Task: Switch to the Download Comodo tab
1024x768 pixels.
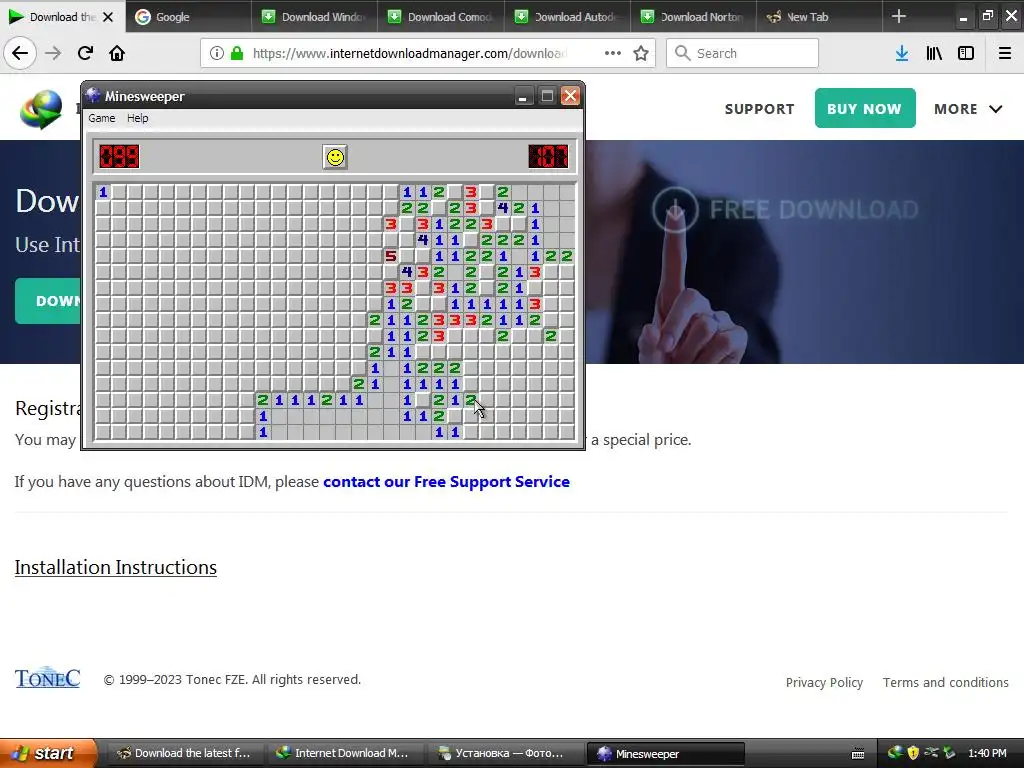Action: pos(440,17)
